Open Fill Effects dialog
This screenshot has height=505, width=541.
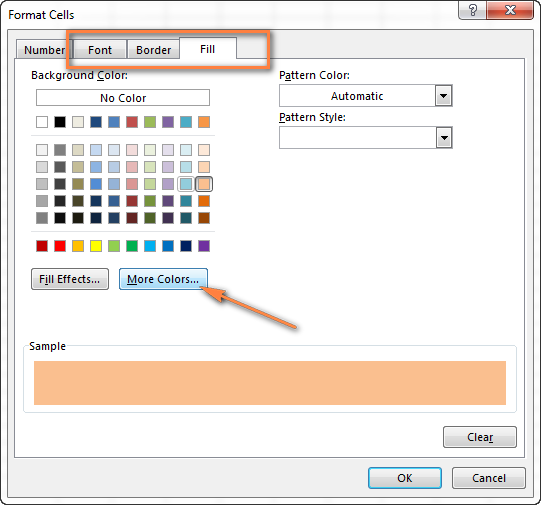point(70,279)
